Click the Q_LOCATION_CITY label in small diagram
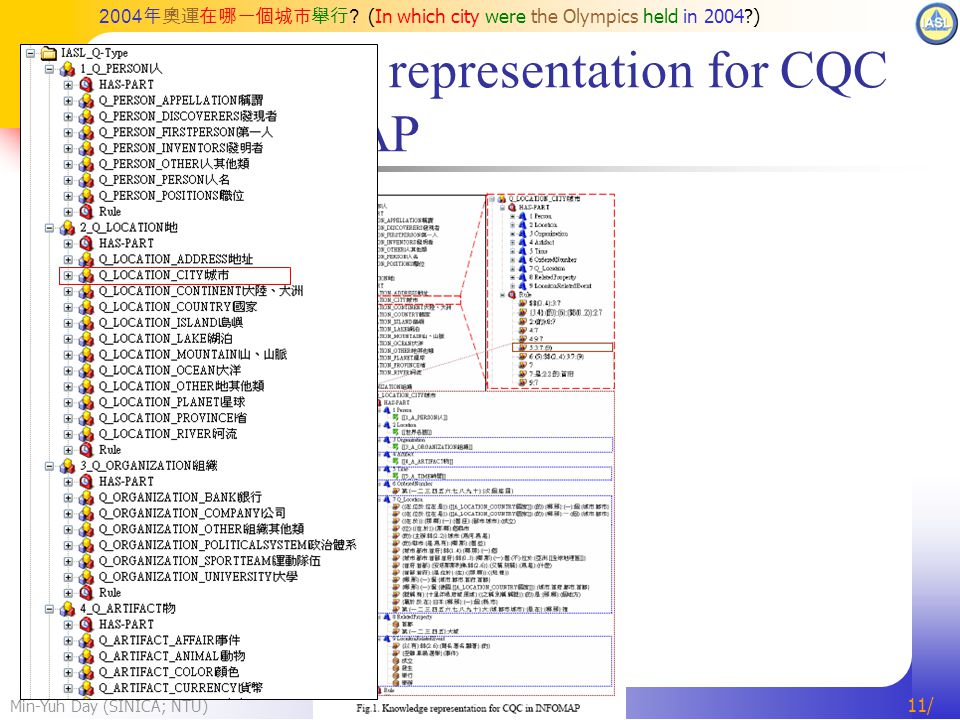Viewport: 960px width, 720px height. [545, 199]
